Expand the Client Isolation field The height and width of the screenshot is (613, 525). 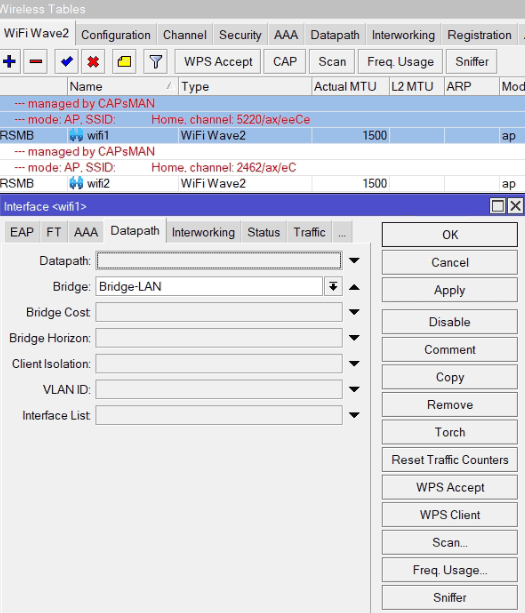tap(354, 364)
